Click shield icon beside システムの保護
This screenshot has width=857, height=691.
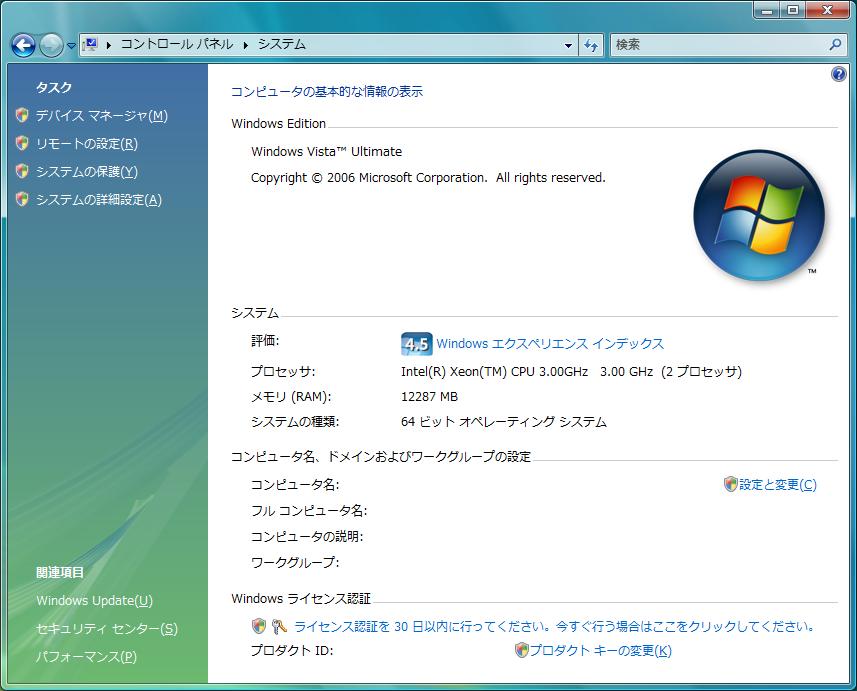point(22,171)
